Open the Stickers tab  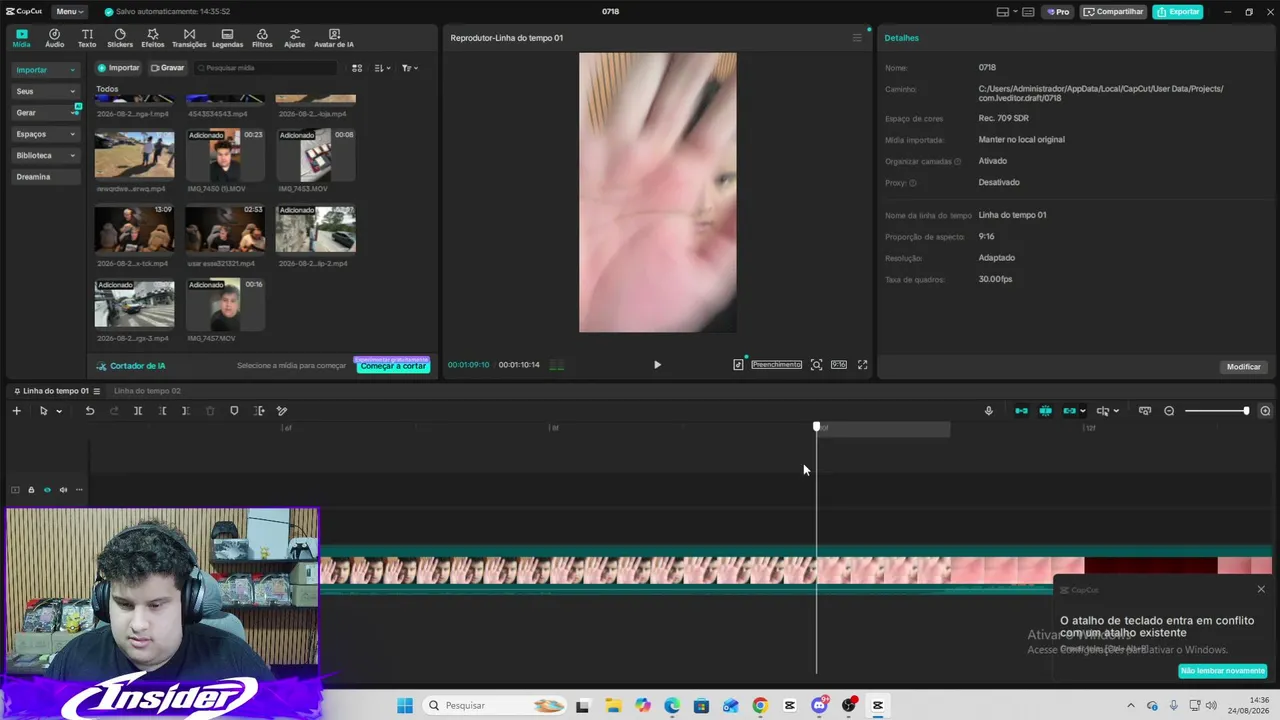click(x=120, y=38)
